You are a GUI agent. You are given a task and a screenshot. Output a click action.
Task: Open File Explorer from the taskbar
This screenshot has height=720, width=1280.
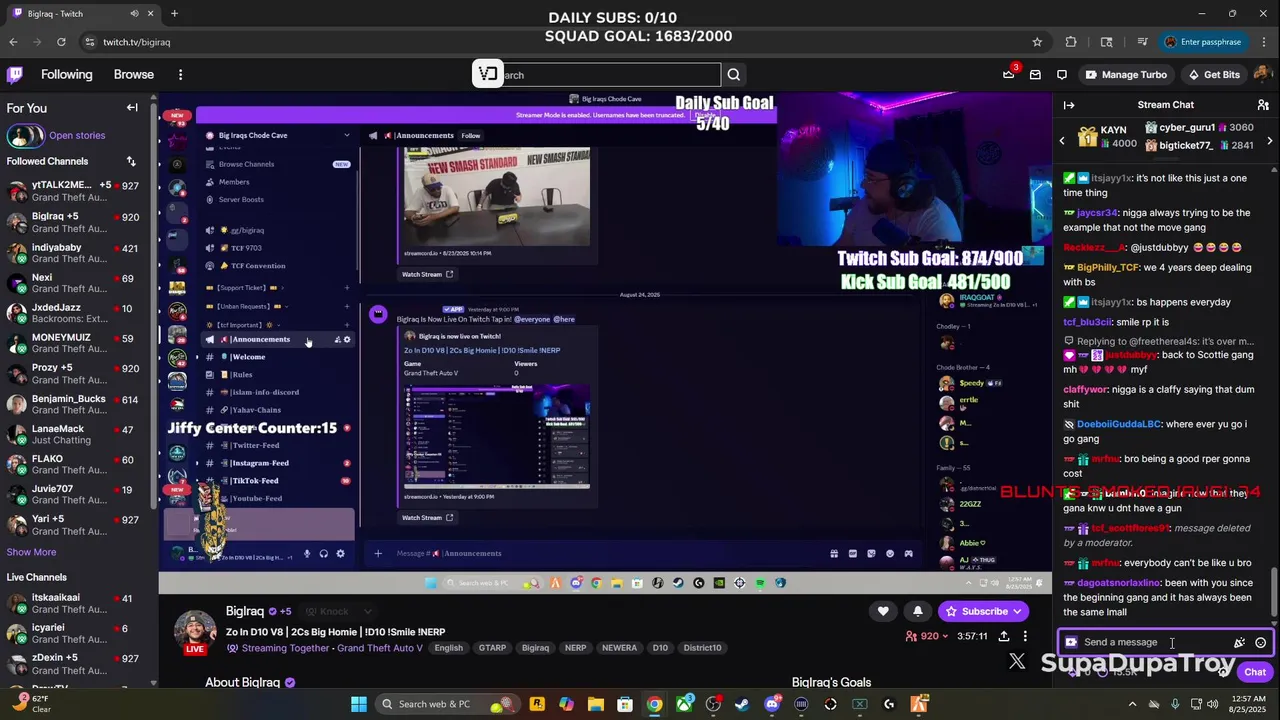click(x=596, y=704)
